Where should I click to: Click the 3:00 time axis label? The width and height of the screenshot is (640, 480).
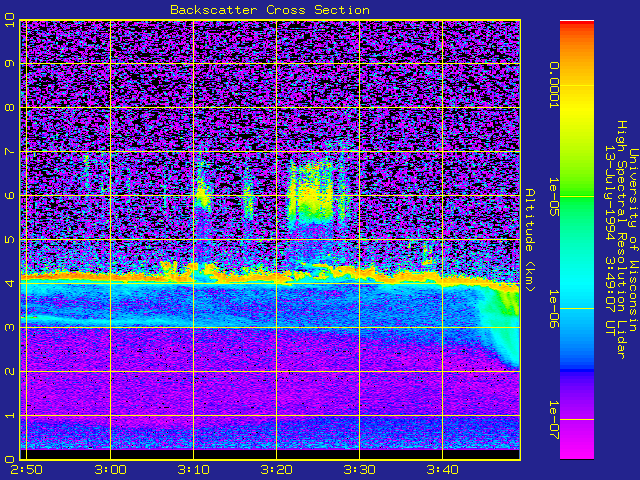[x=110, y=470]
